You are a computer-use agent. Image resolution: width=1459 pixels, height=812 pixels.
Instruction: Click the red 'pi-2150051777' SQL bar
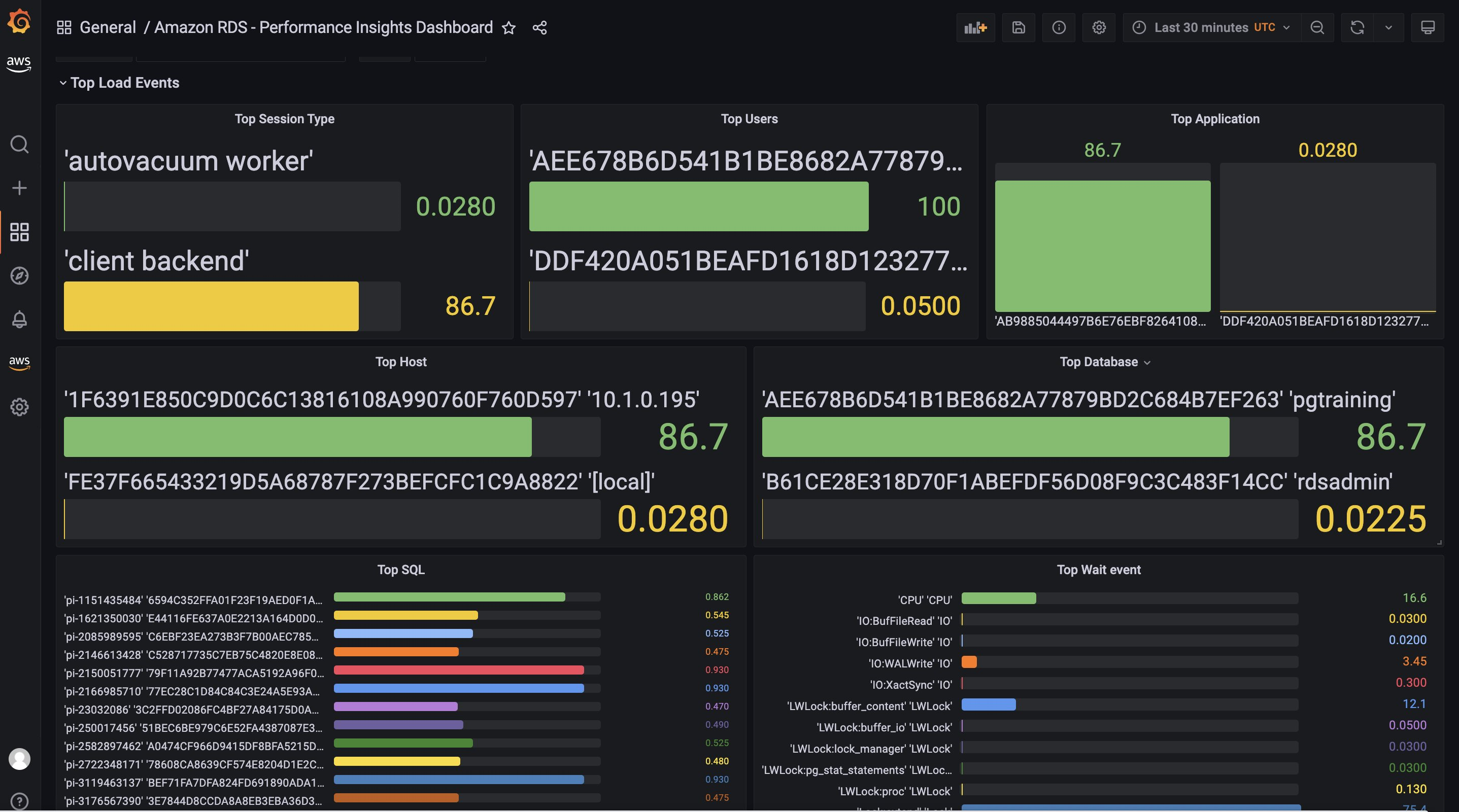[x=459, y=670]
